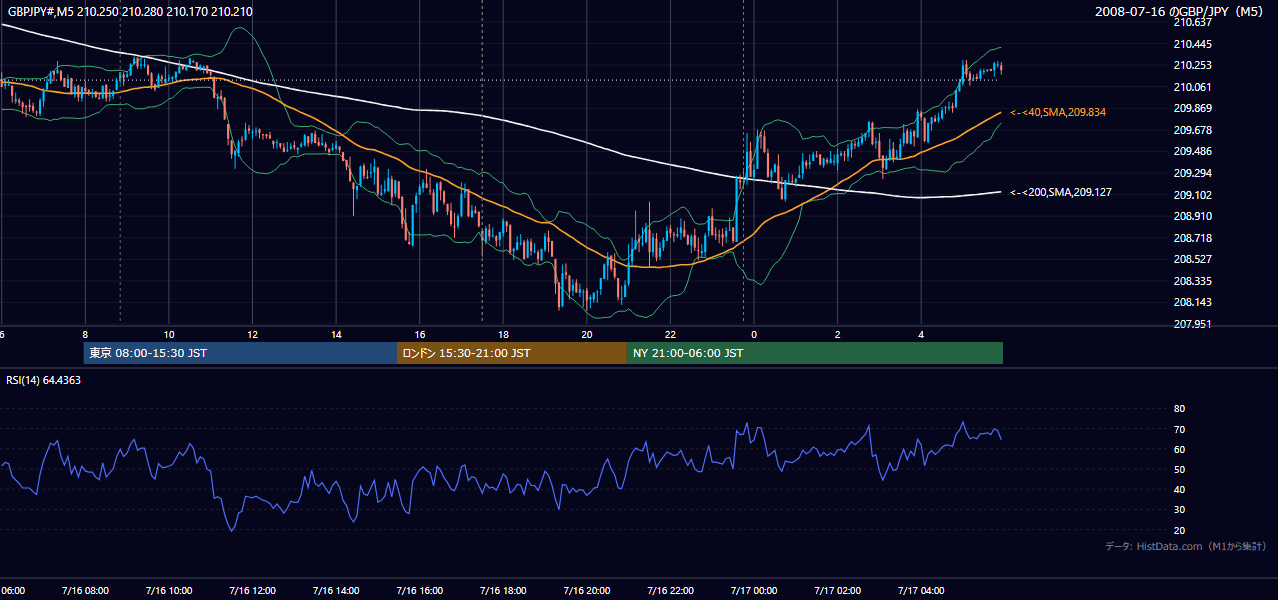Click the 7/16 16:00 time label

(419, 590)
